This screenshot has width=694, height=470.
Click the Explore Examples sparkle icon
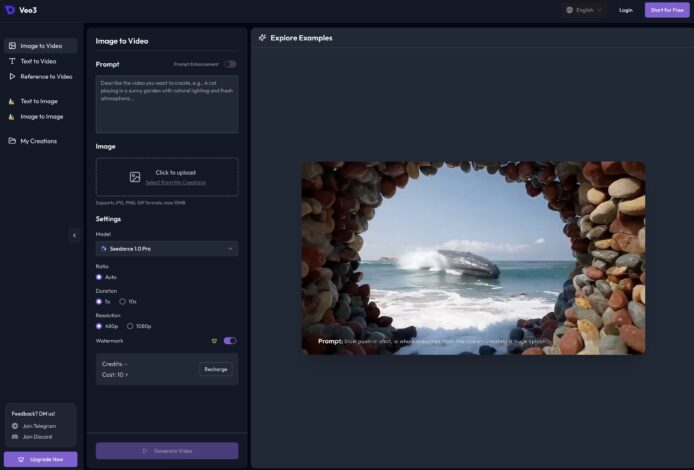(262, 38)
